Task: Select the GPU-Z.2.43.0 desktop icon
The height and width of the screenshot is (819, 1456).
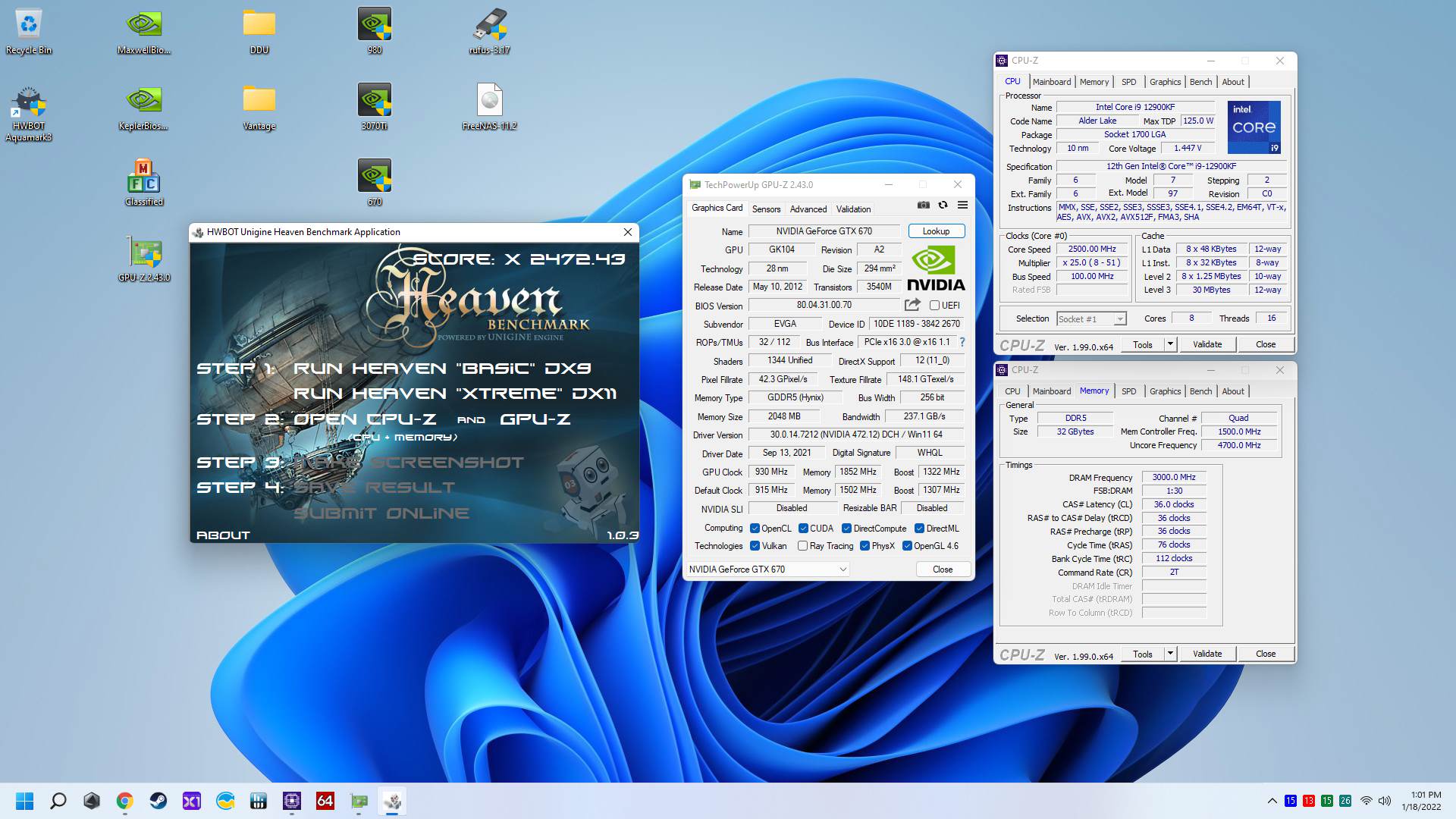Action: (x=144, y=259)
